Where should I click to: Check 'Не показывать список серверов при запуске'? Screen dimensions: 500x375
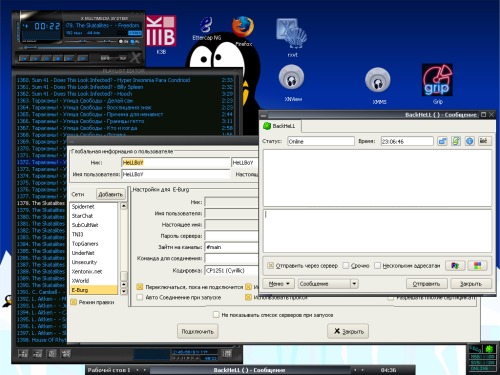click(x=216, y=315)
